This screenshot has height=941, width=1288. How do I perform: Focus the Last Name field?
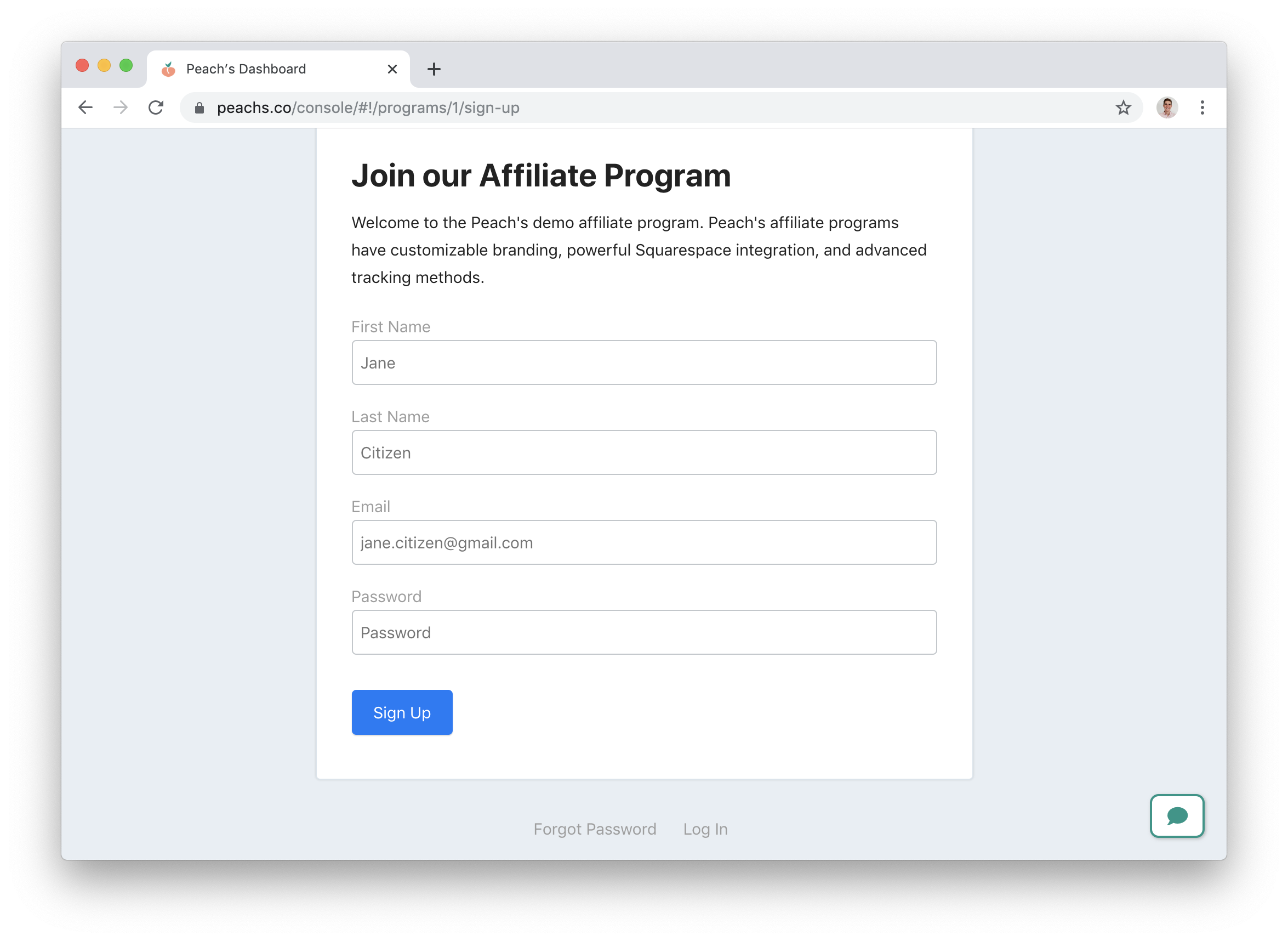[643, 453]
